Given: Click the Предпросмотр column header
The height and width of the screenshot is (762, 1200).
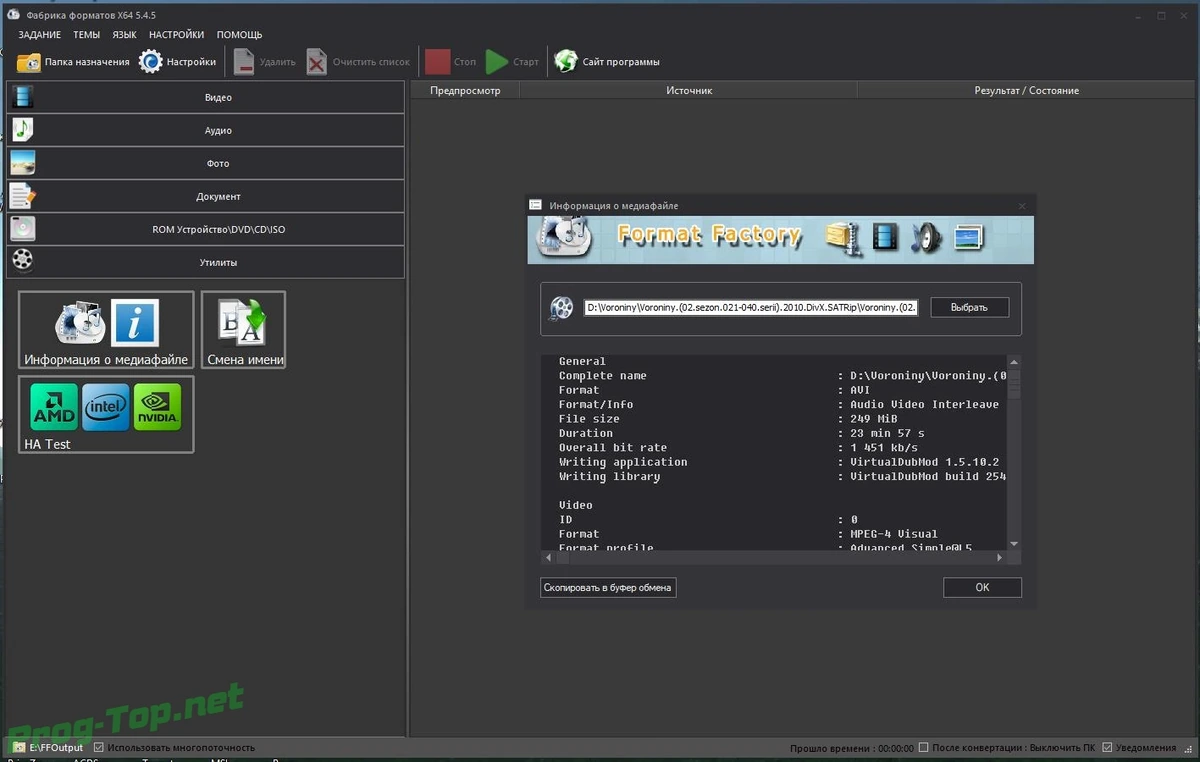Looking at the screenshot, I should tap(465, 90).
